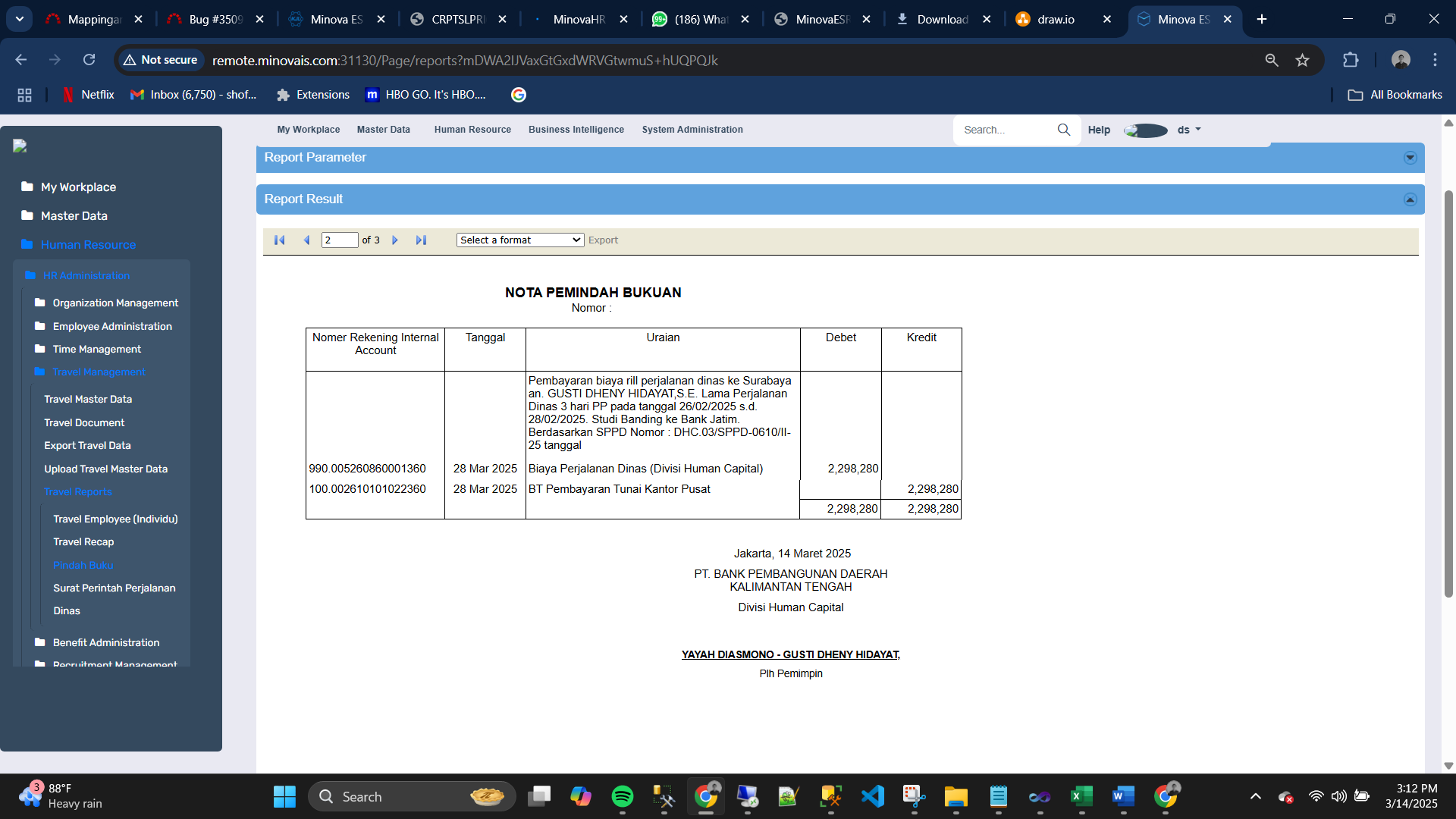Open Chrome profile avatar
1456x819 pixels.
[1401, 60]
